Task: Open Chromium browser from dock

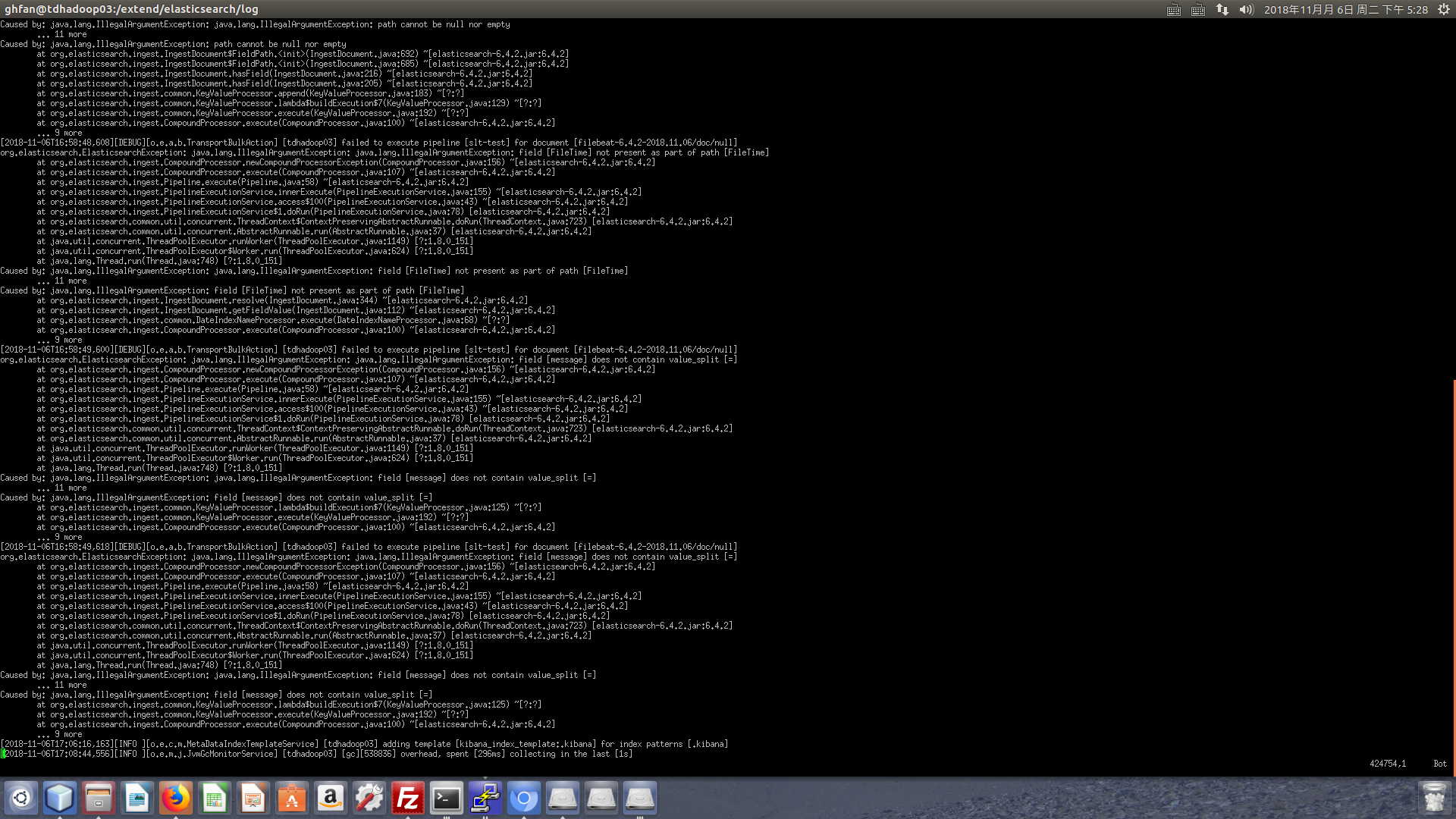Action: (524, 798)
